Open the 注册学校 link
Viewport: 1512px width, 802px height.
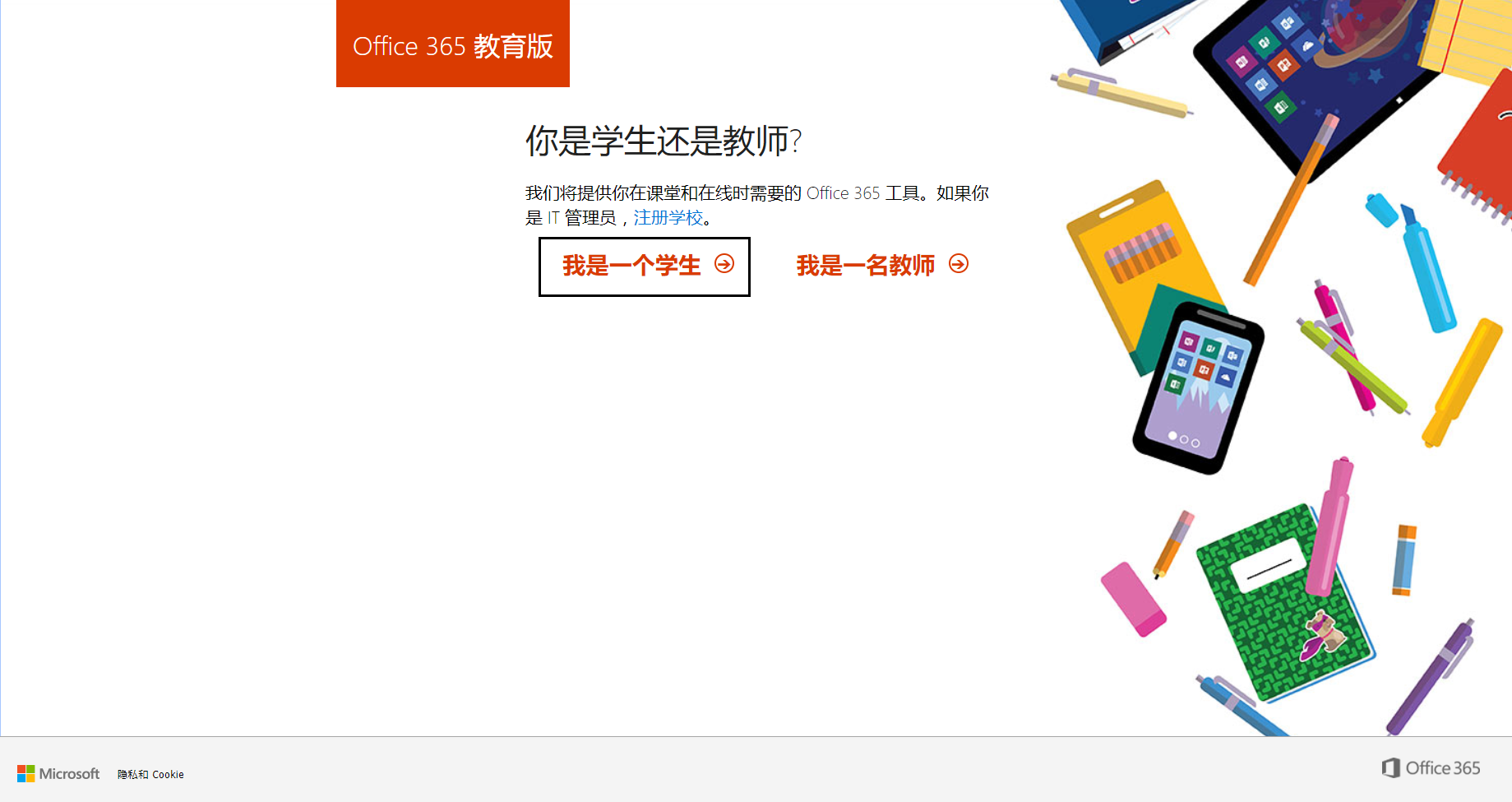tap(668, 218)
